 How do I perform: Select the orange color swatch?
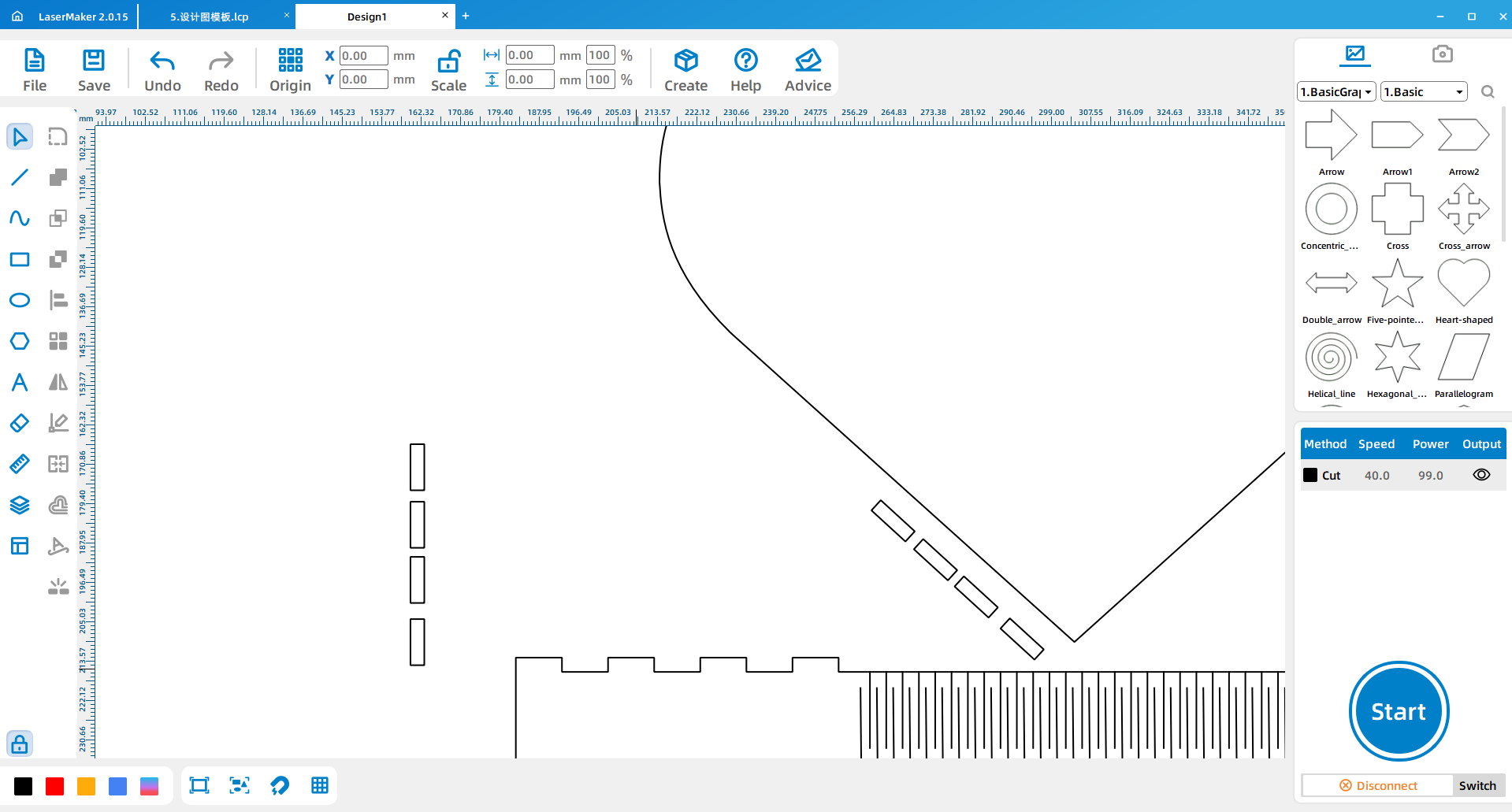(x=86, y=786)
